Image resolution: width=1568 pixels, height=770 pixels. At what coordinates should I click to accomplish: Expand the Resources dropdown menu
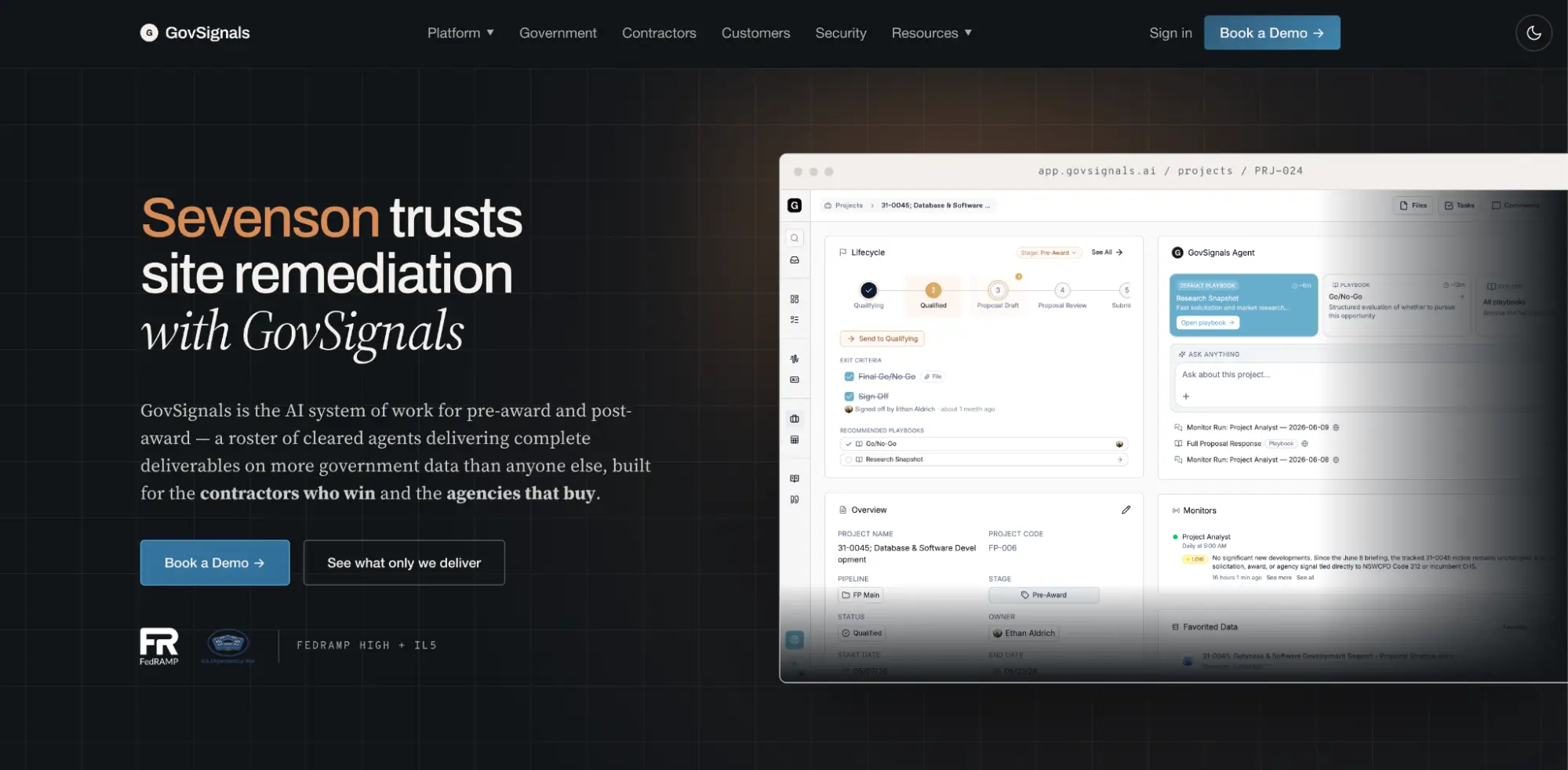coord(932,33)
